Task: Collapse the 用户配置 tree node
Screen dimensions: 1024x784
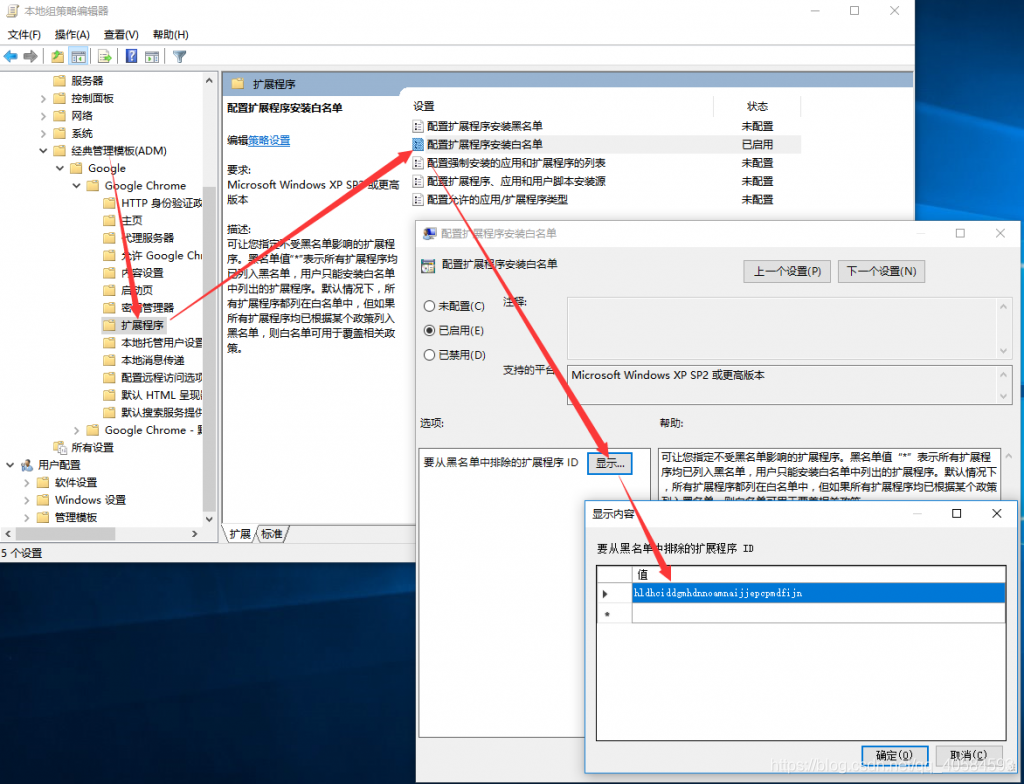Action: coord(10,465)
